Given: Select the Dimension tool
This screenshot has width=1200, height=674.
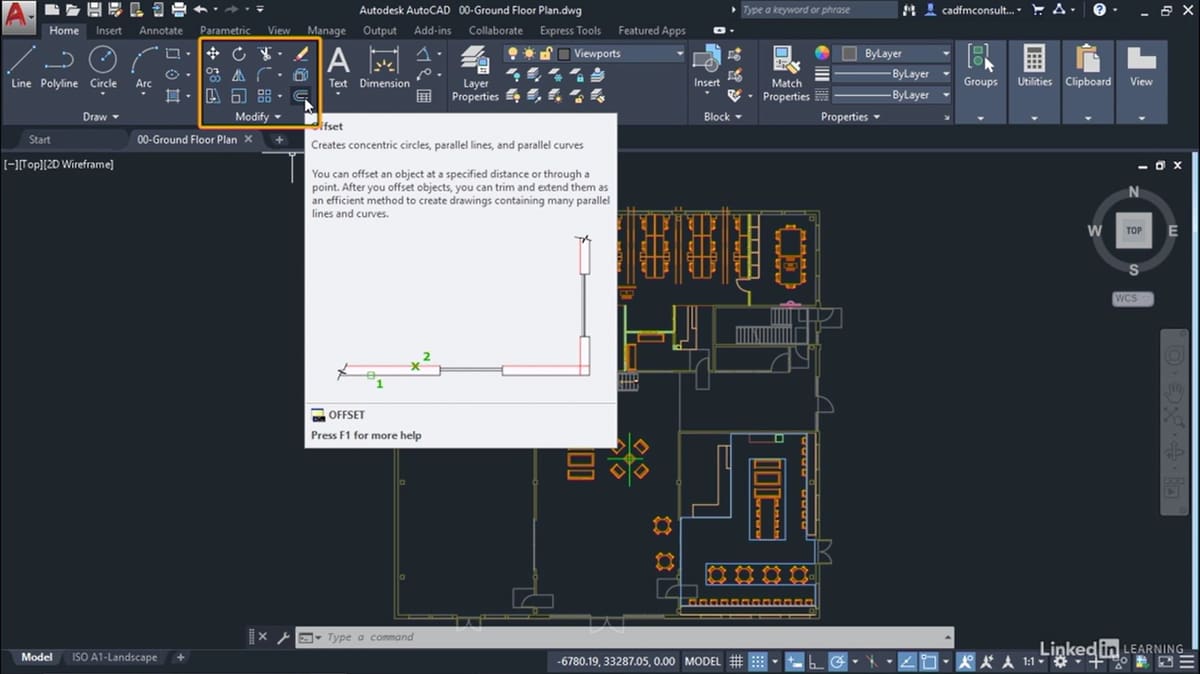Looking at the screenshot, I should [x=384, y=67].
